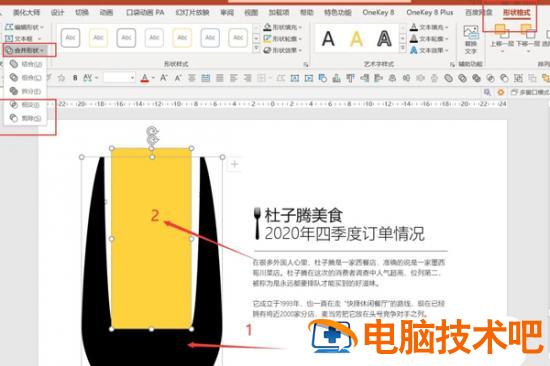This screenshot has width=550, height=366.
Task: Choose 剪除 (Subtract) in merge menu
Action: [x=26, y=118]
